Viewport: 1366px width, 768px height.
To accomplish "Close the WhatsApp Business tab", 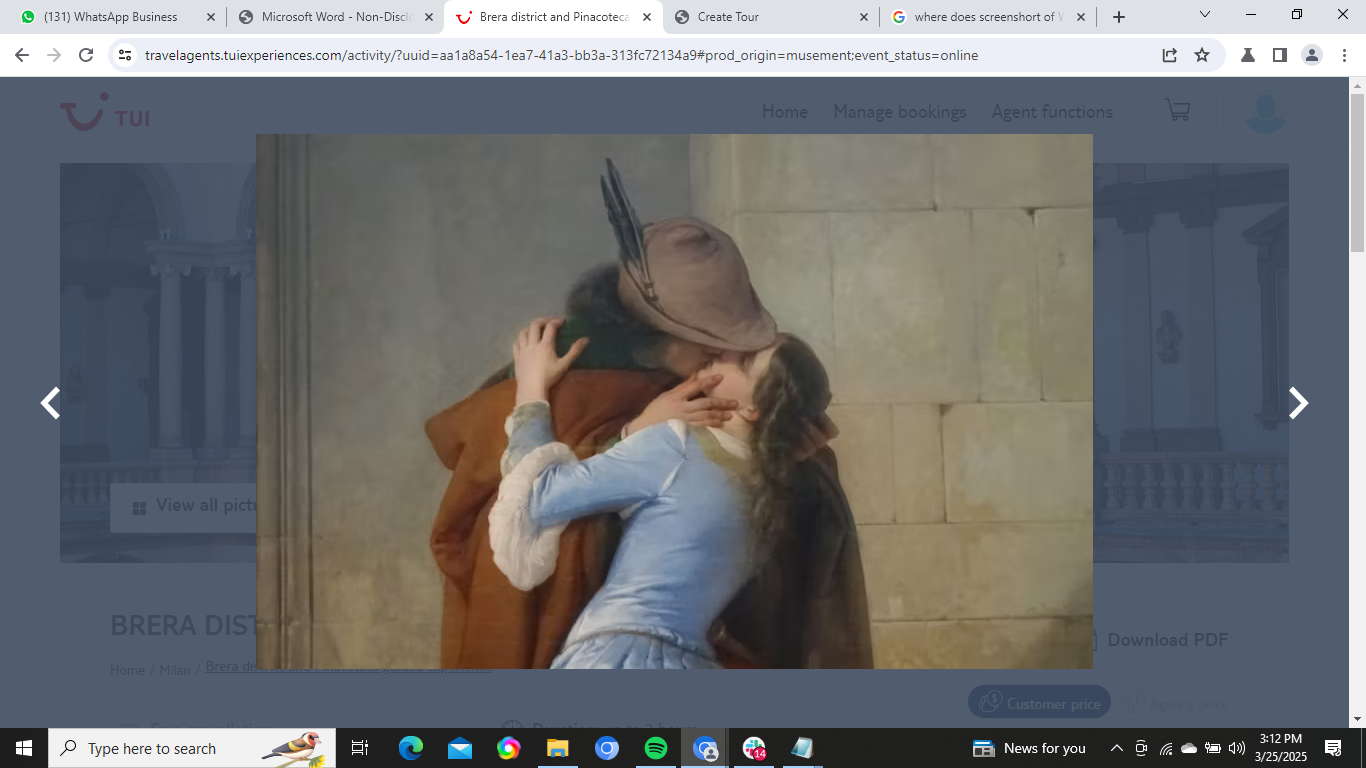I will click(210, 17).
